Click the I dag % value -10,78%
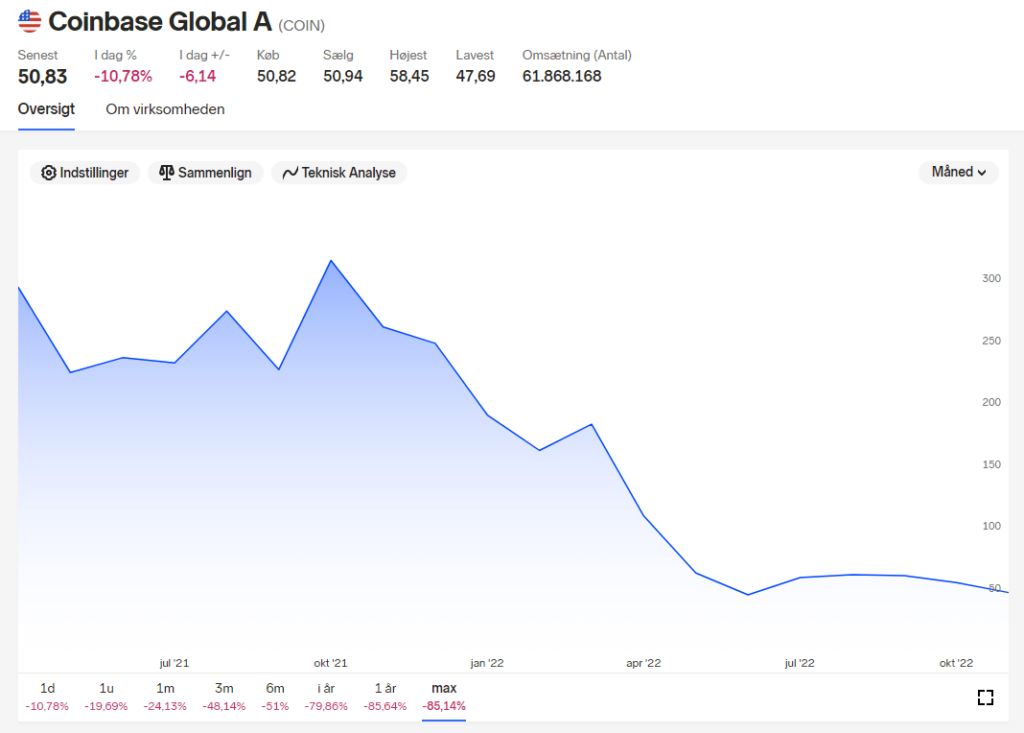 [x=123, y=76]
